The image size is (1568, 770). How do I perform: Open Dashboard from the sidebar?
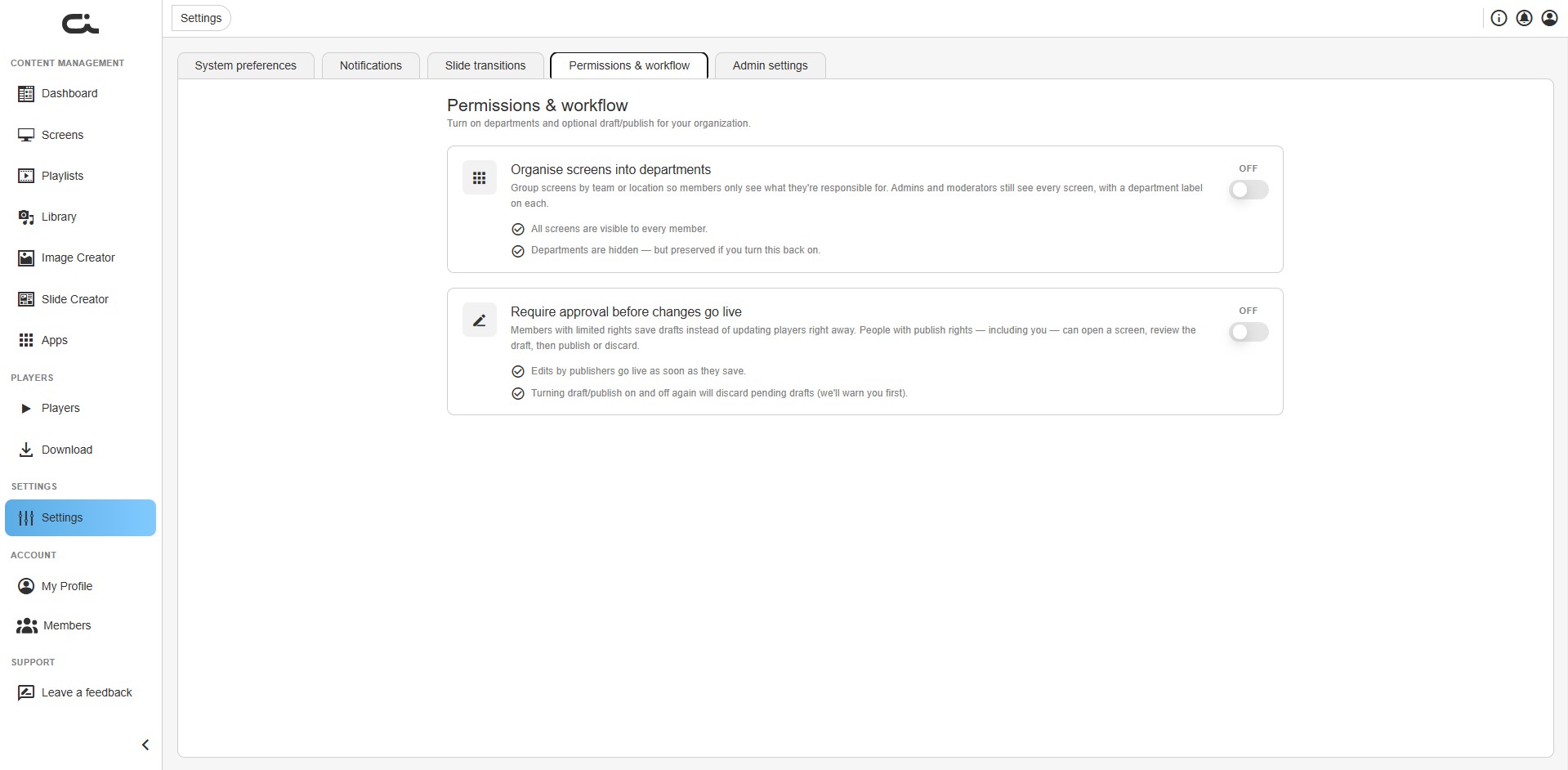(x=80, y=94)
